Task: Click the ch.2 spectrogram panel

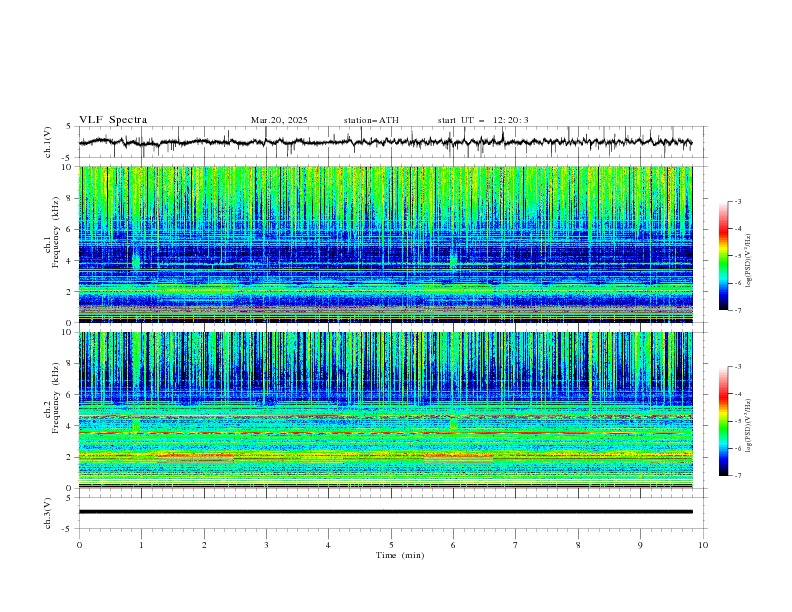Action: tap(386, 410)
